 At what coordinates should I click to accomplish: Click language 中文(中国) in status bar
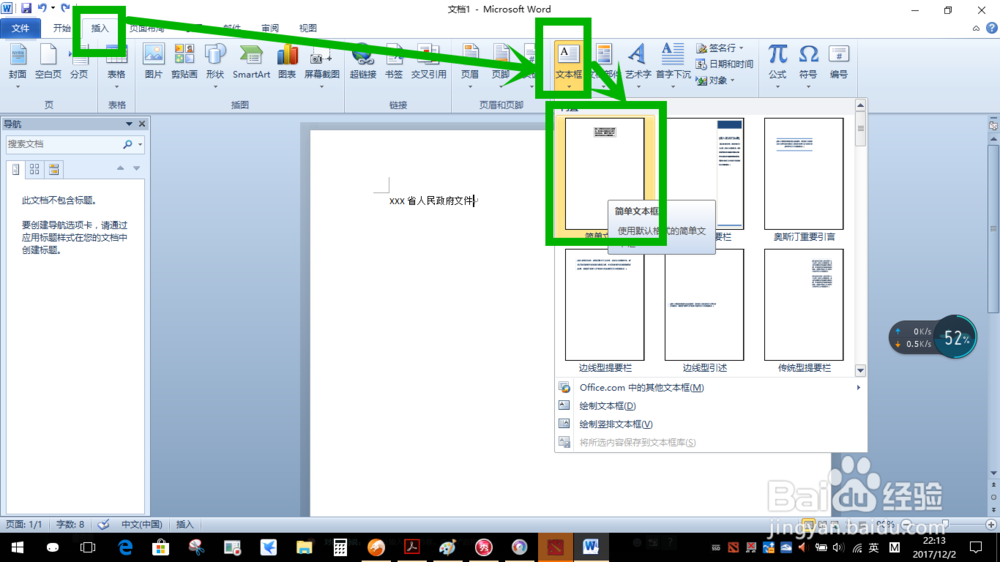pyautogui.click(x=142, y=524)
